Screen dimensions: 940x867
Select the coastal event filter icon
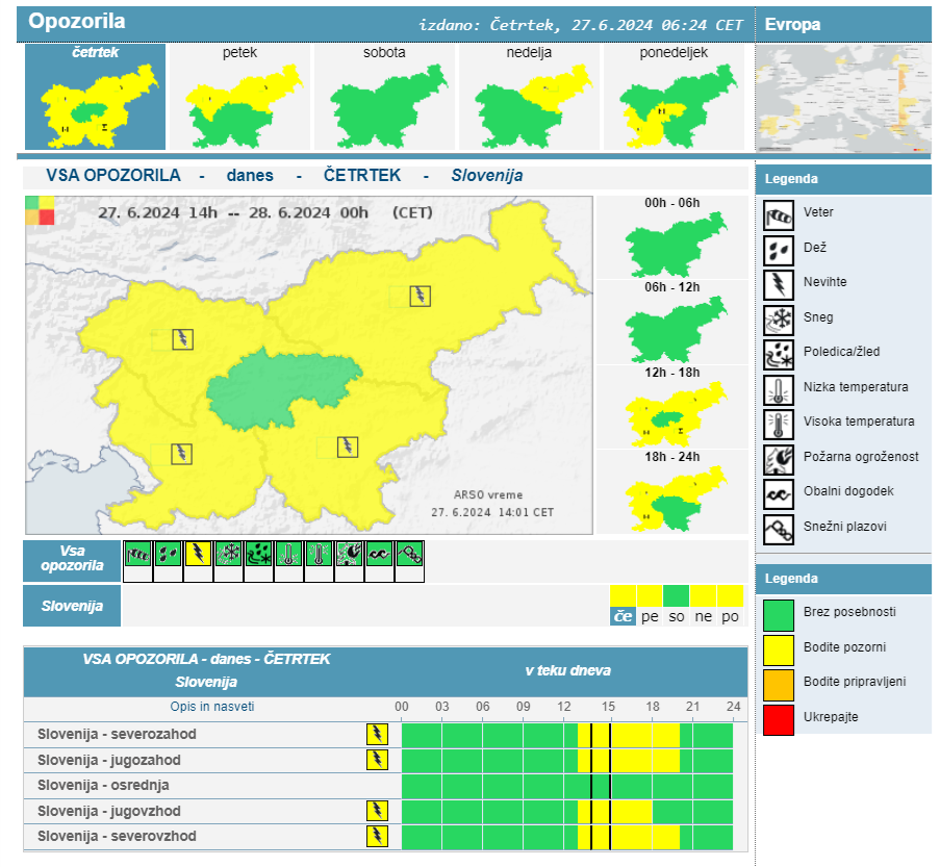coord(379,553)
